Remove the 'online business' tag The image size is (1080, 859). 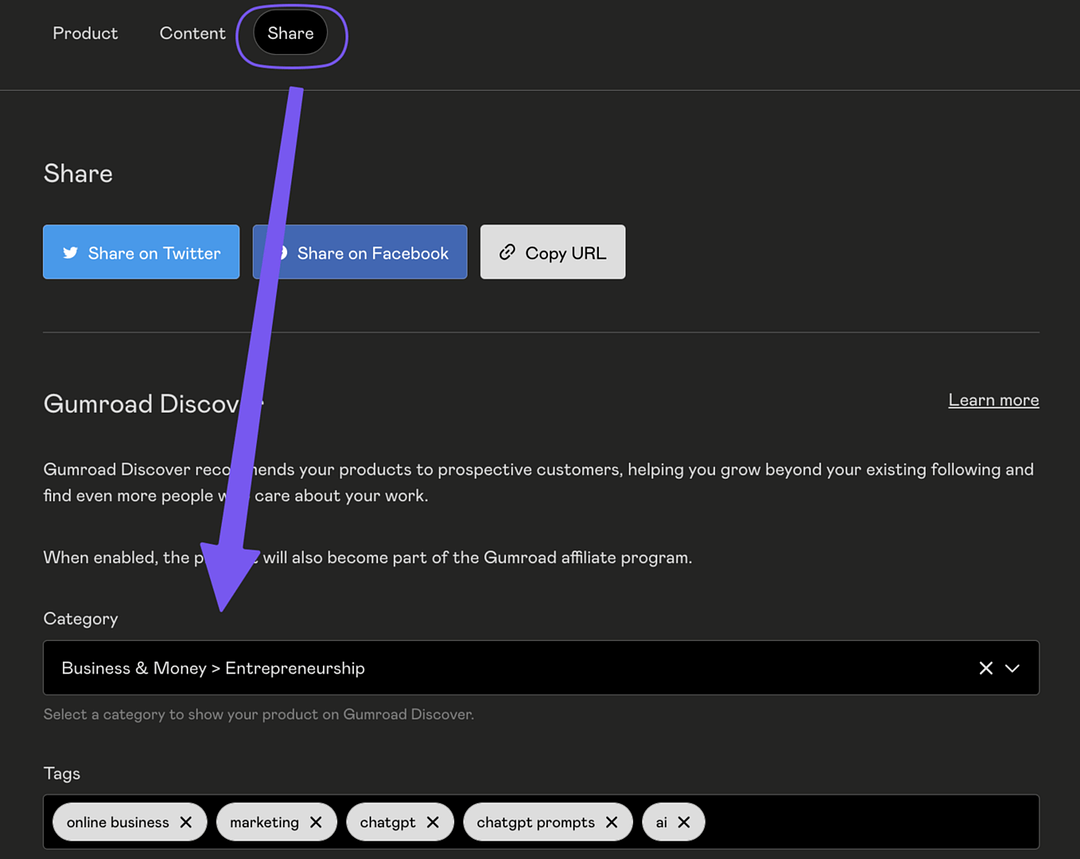pos(186,822)
